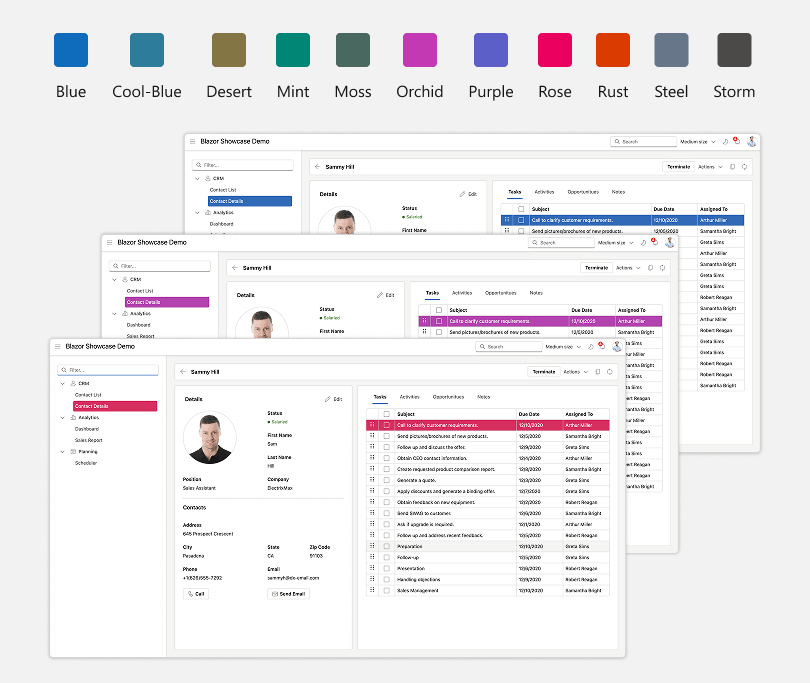The height and width of the screenshot is (683, 810).
Task: Click the search magnifier icon in the toolbar
Action: [x=483, y=347]
